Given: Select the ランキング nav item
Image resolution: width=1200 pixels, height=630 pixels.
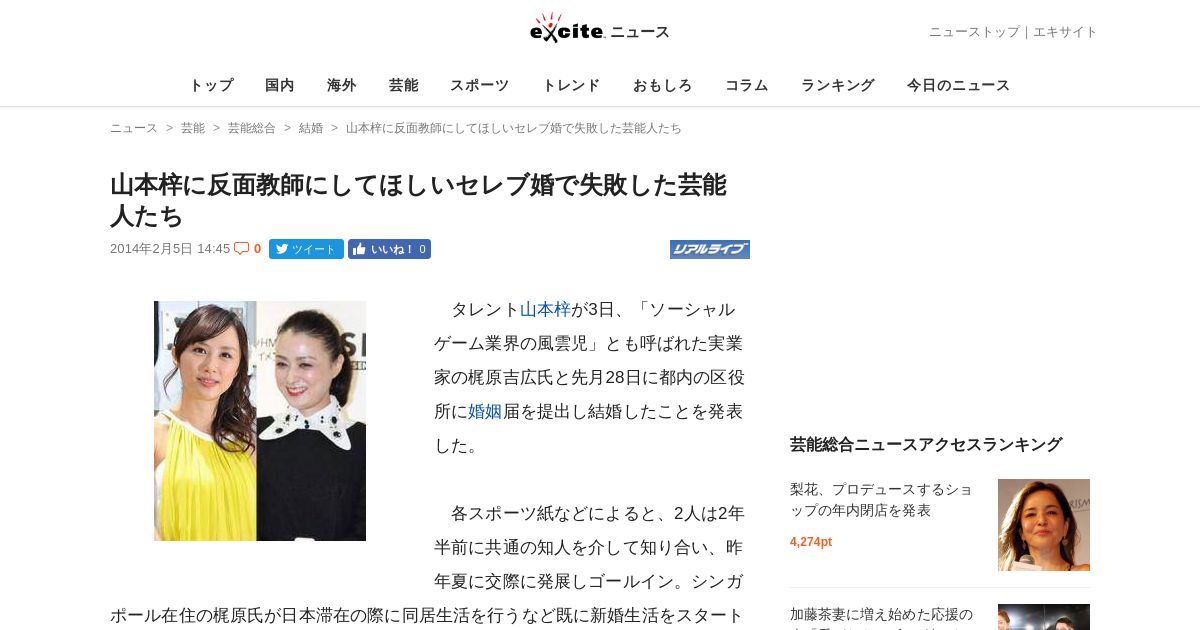Looking at the screenshot, I should tap(838, 85).
